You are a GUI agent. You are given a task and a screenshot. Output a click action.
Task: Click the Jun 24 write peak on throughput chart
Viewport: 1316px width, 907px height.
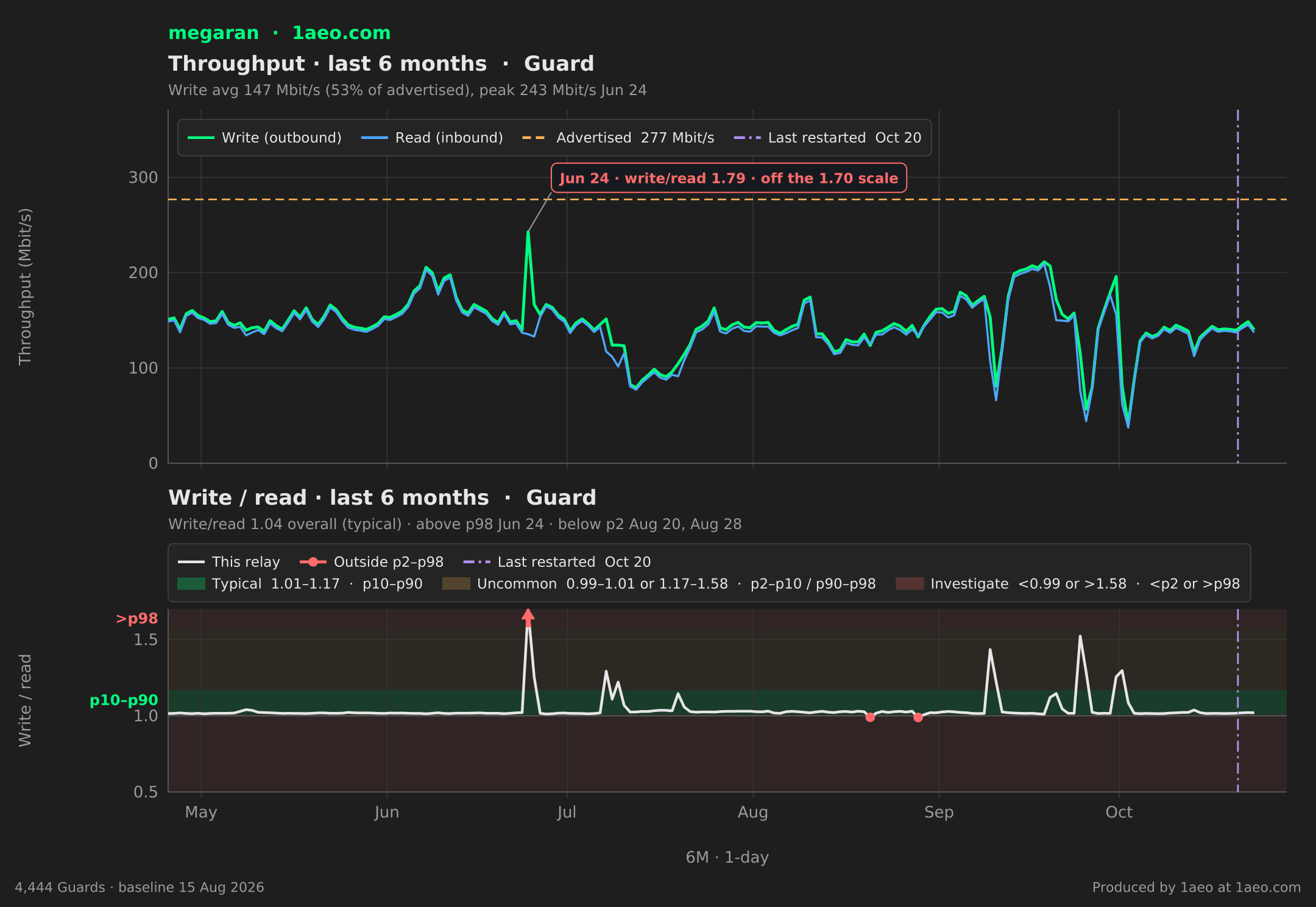click(528, 232)
